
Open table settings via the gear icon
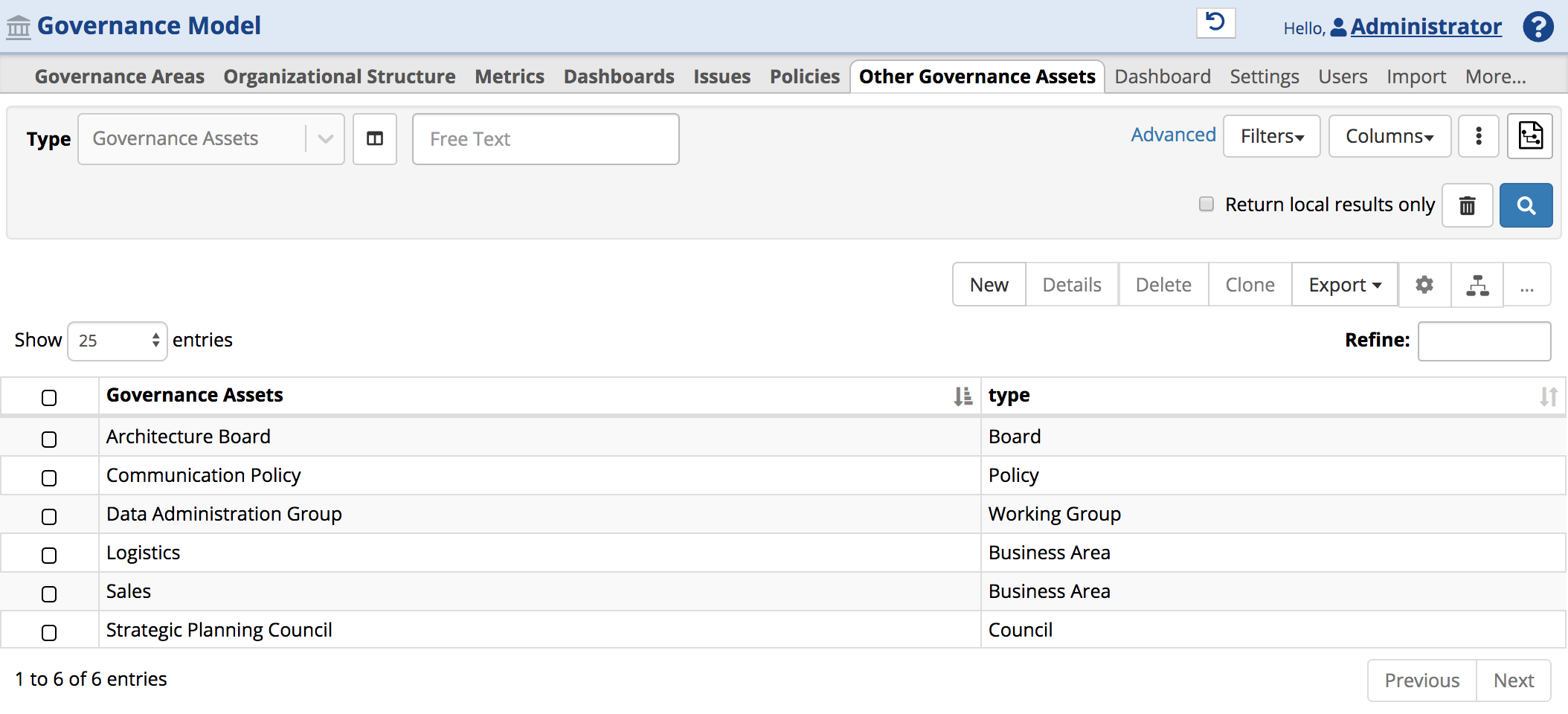click(1424, 284)
